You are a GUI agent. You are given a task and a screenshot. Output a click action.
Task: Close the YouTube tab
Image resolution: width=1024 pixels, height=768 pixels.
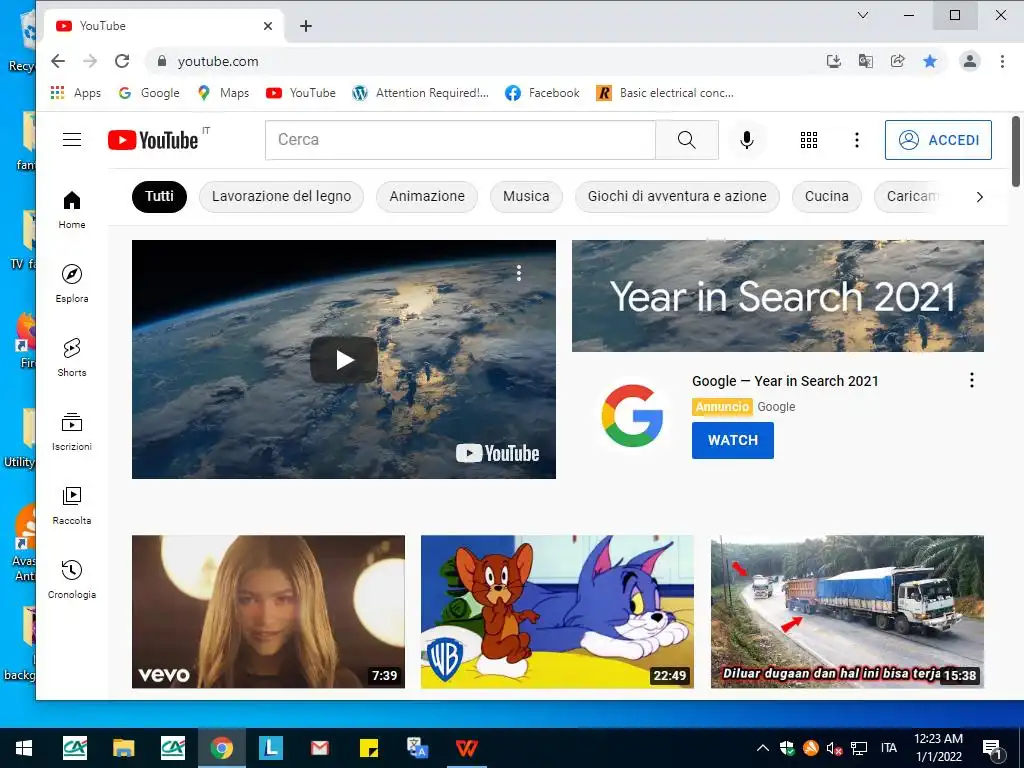(x=268, y=26)
